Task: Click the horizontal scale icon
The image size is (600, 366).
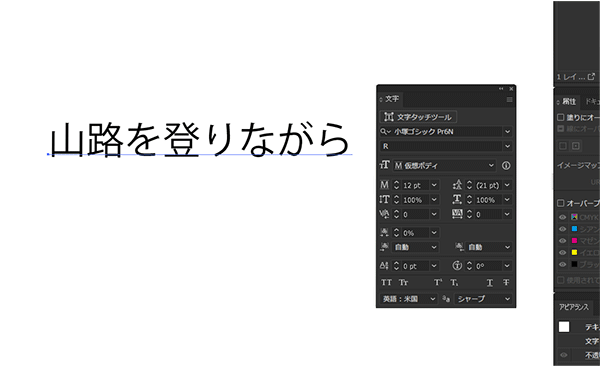Action: point(457,200)
